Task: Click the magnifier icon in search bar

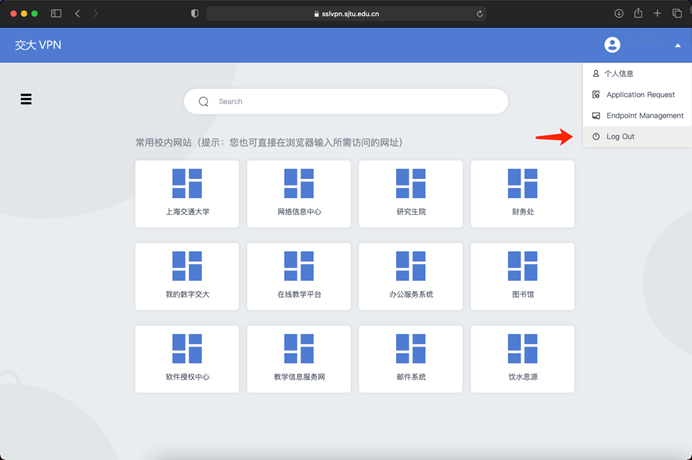Action: click(203, 102)
